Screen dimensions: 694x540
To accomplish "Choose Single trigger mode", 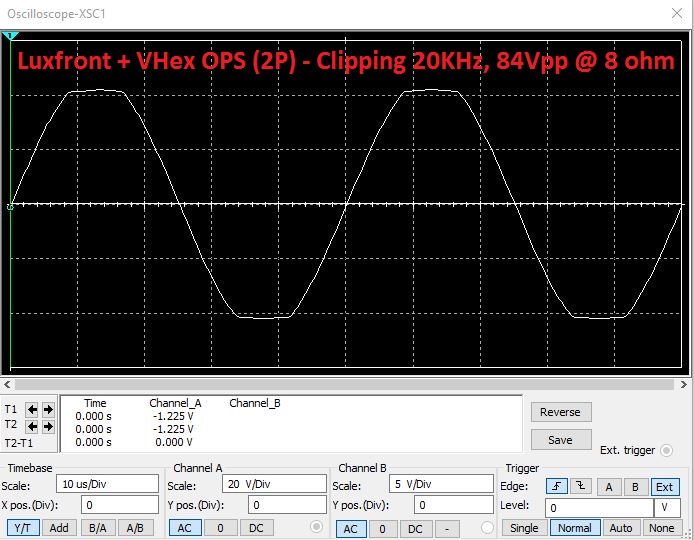I will [524, 528].
